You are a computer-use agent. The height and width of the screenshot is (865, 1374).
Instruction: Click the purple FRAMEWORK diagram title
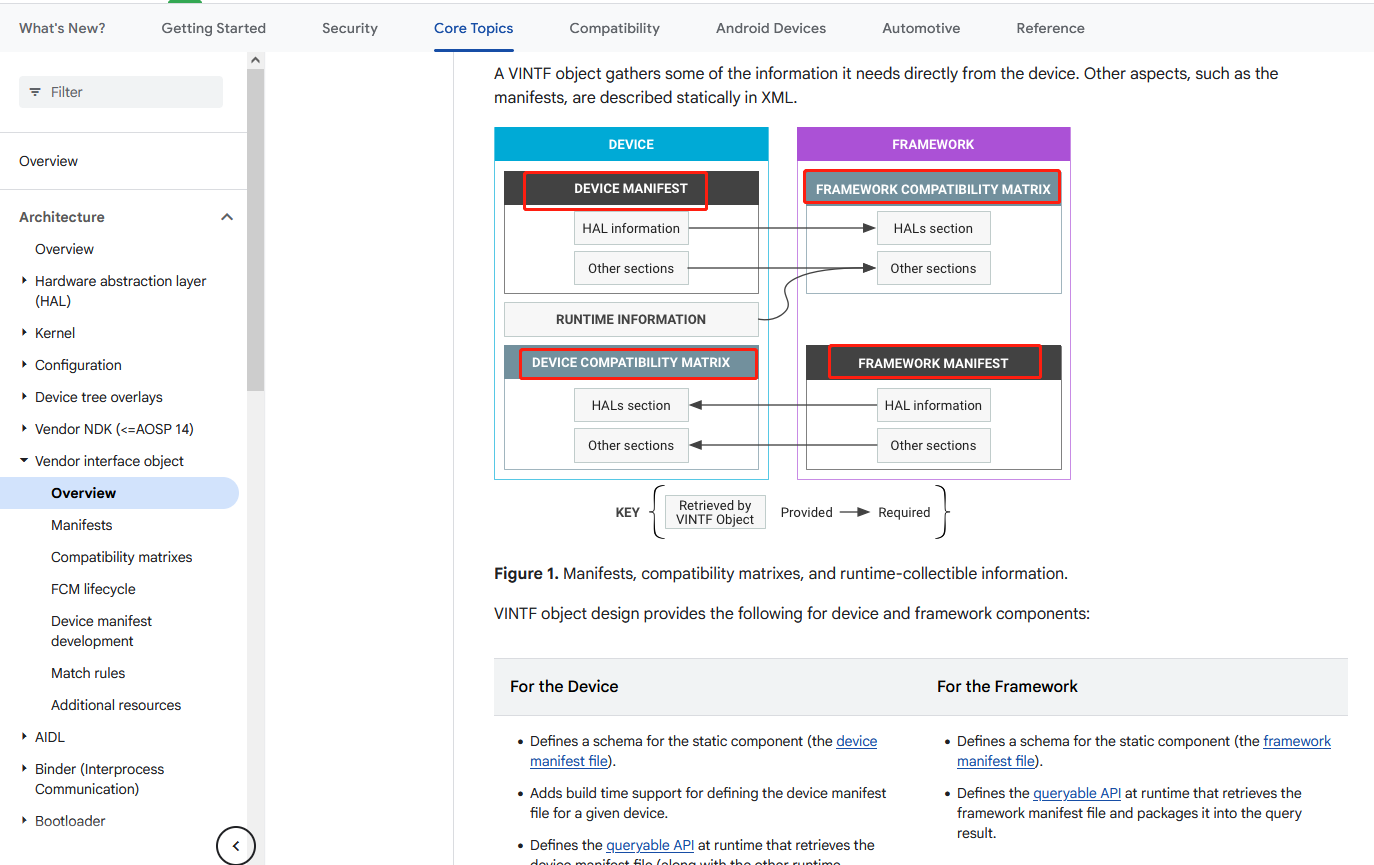pos(933,144)
